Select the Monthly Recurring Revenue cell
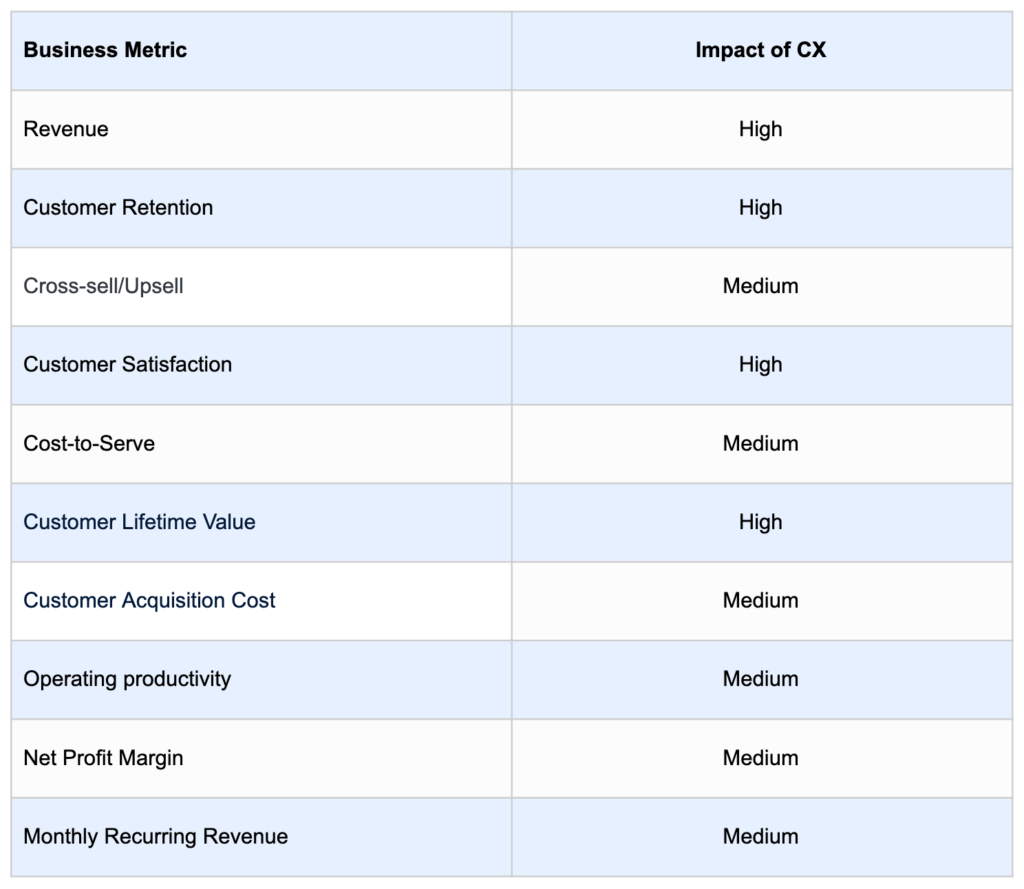The image size is (1024, 889). pos(261,837)
